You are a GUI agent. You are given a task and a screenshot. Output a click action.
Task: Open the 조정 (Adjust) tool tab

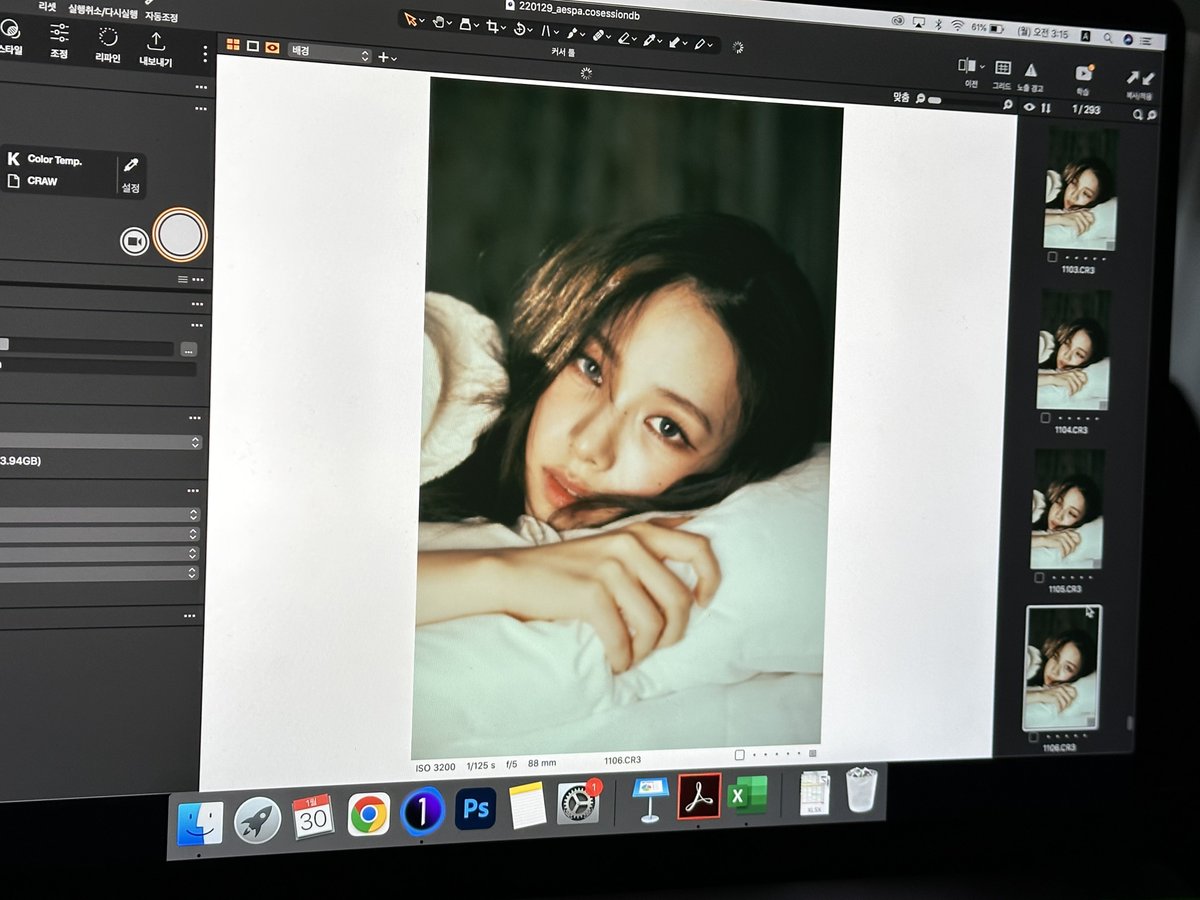58,39
